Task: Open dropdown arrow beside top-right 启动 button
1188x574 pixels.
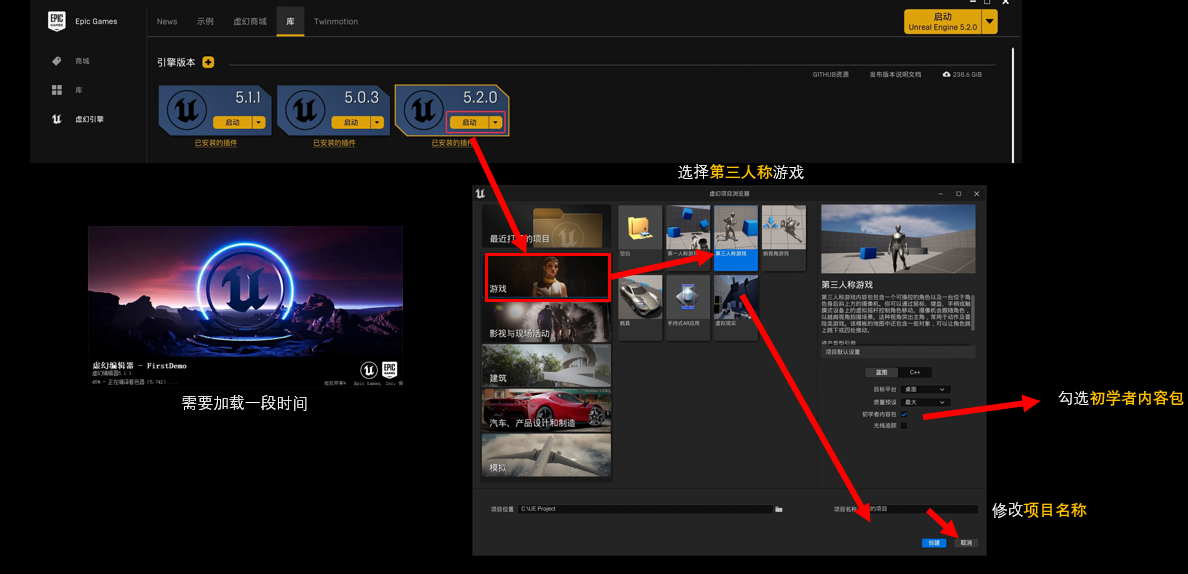Action: [989, 21]
